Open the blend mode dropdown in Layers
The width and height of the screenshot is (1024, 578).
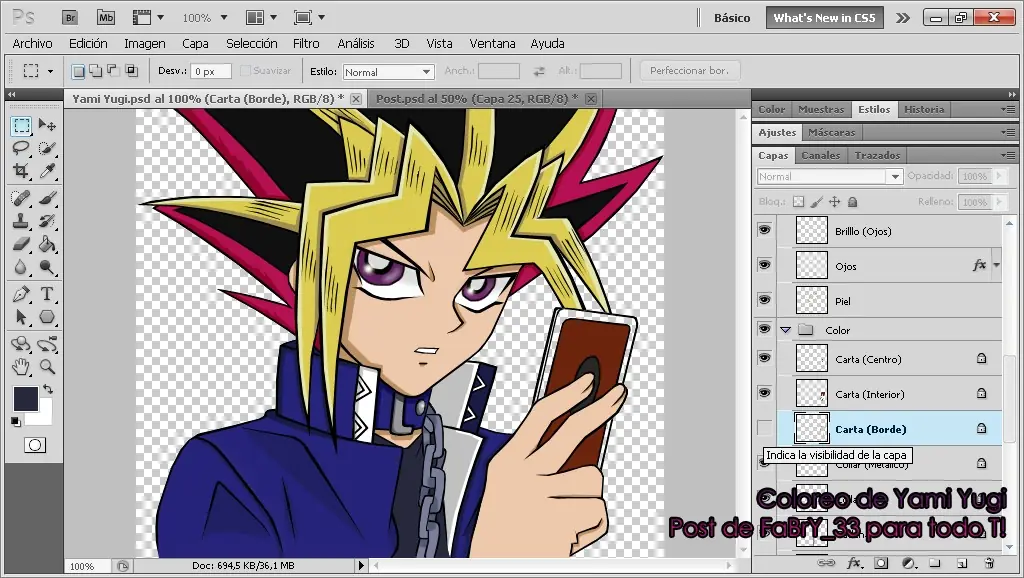(828, 176)
